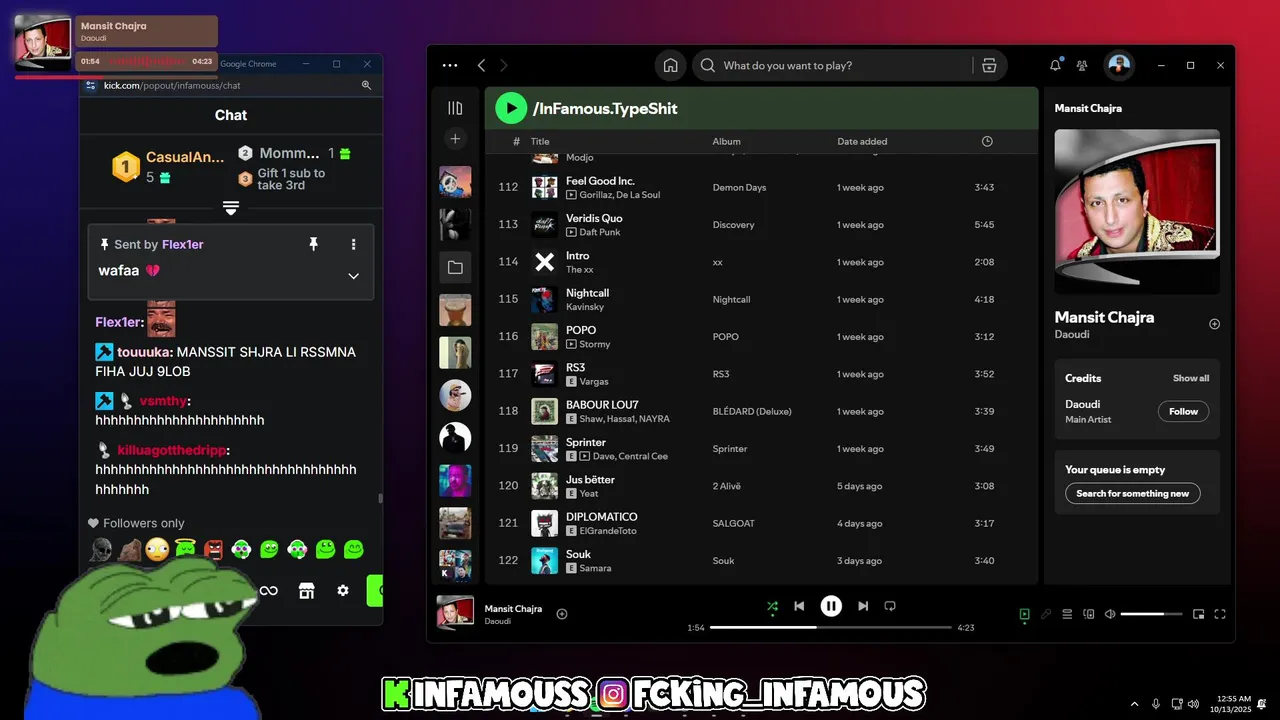Pause the current Spotify track
1280x720 pixels.
831,606
